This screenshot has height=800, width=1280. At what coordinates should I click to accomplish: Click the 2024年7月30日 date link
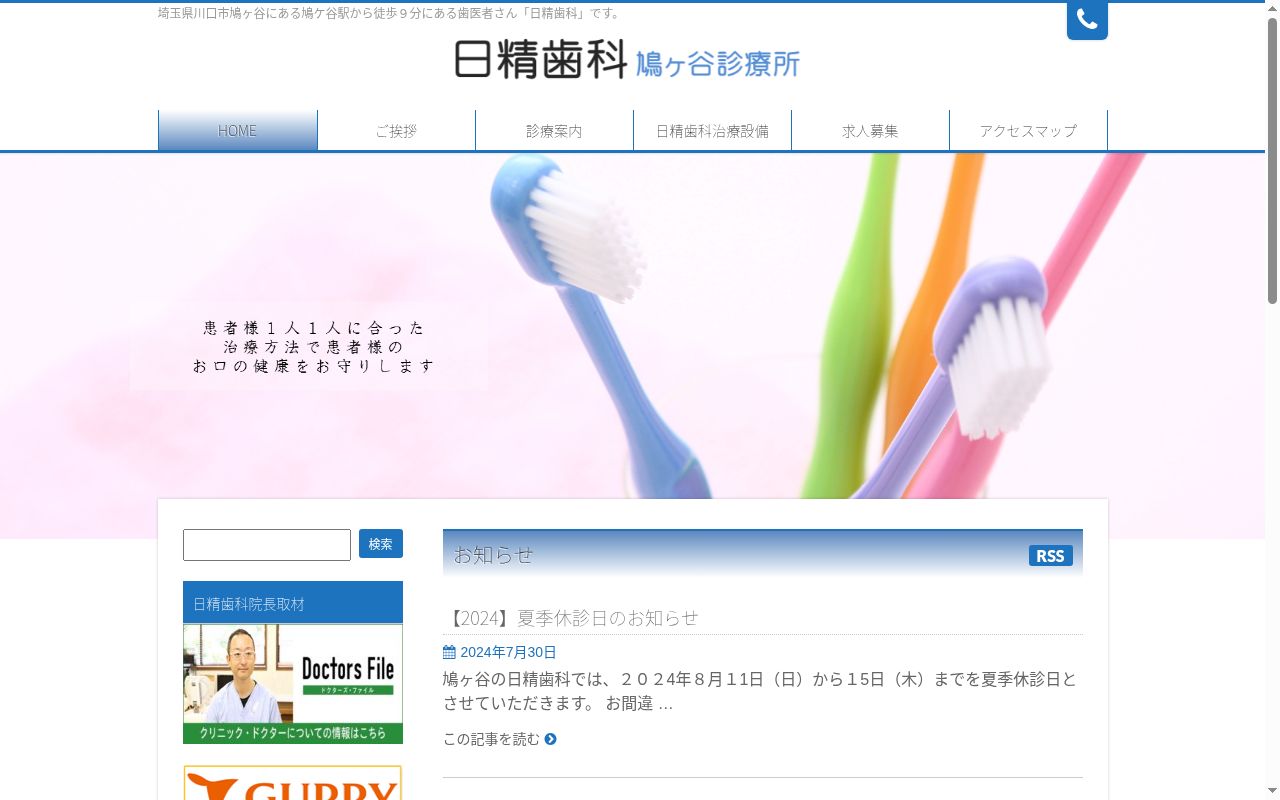508,652
